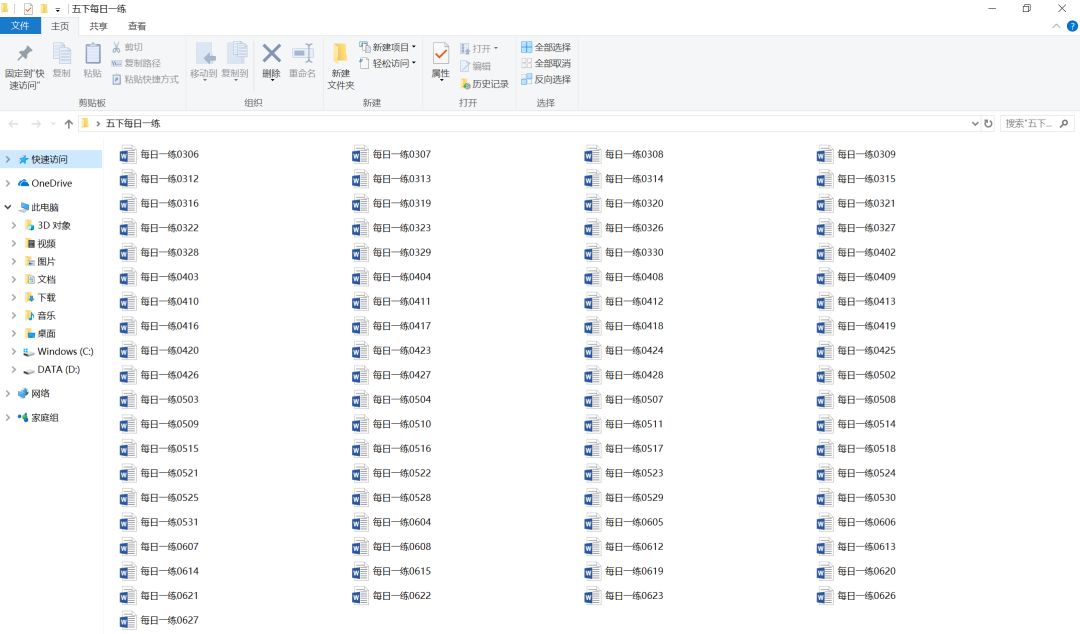The height and width of the screenshot is (634, 1080).
Task: Click the Pin to Quick Access icon
Action: [x=25, y=54]
